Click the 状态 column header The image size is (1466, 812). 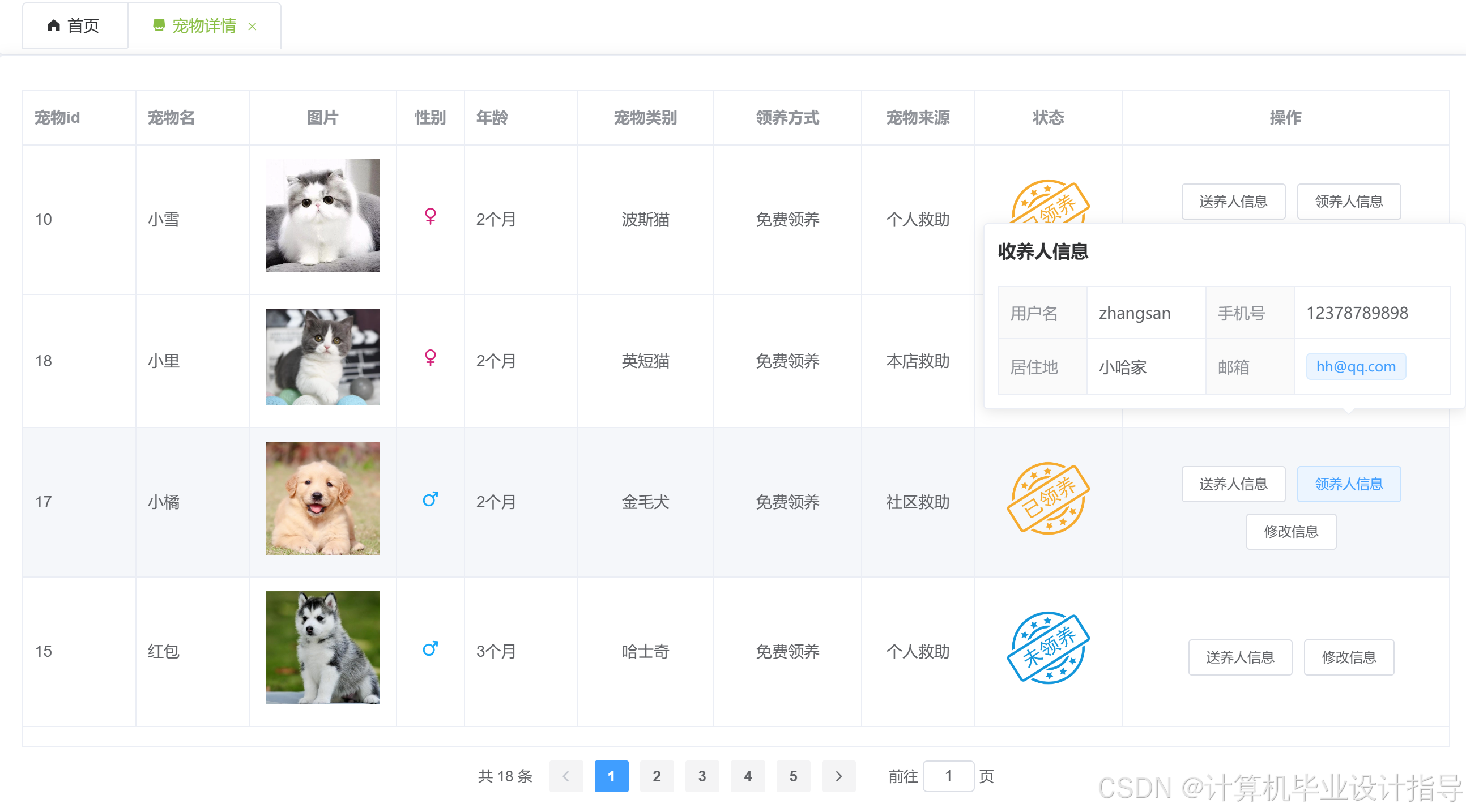click(1049, 118)
